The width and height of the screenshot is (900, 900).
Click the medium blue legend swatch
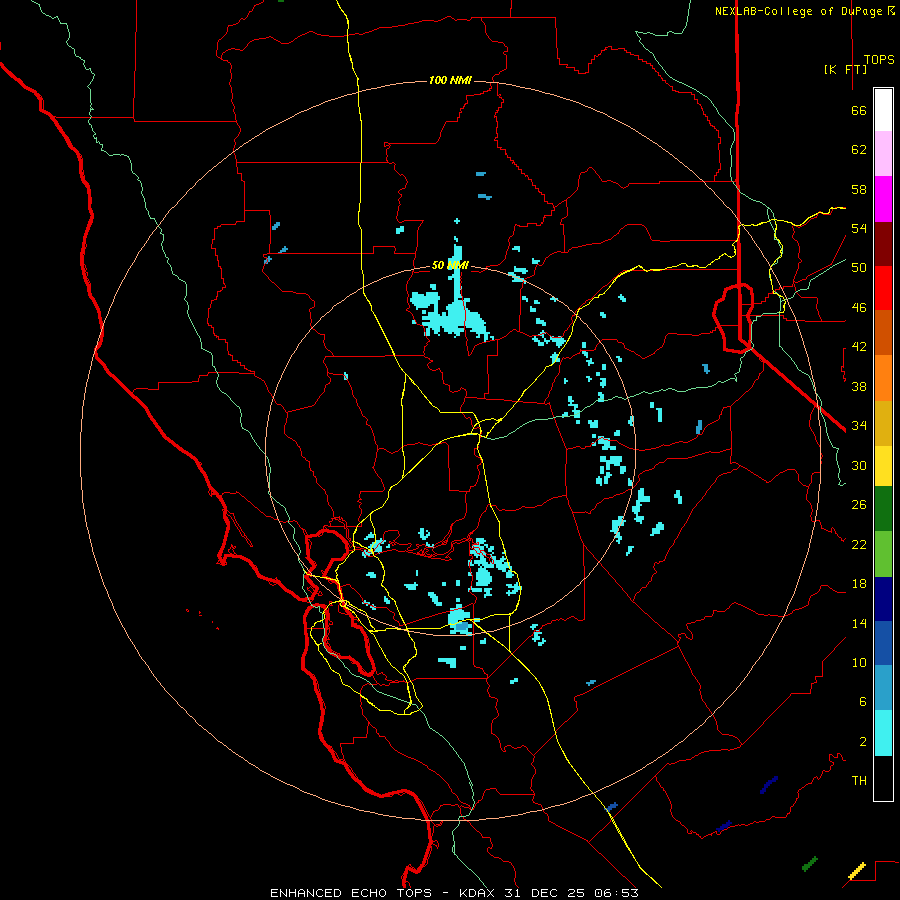coord(883,643)
